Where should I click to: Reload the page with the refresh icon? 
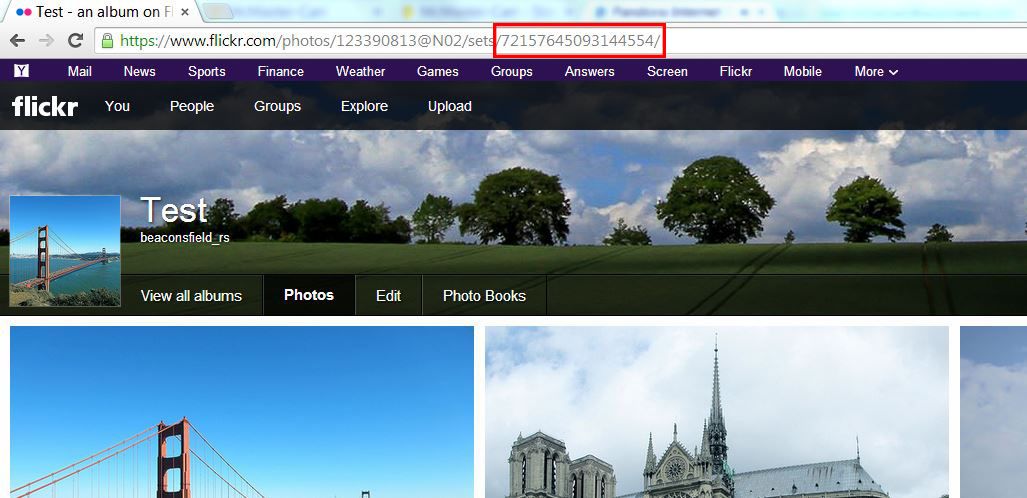(x=75, y=41)
